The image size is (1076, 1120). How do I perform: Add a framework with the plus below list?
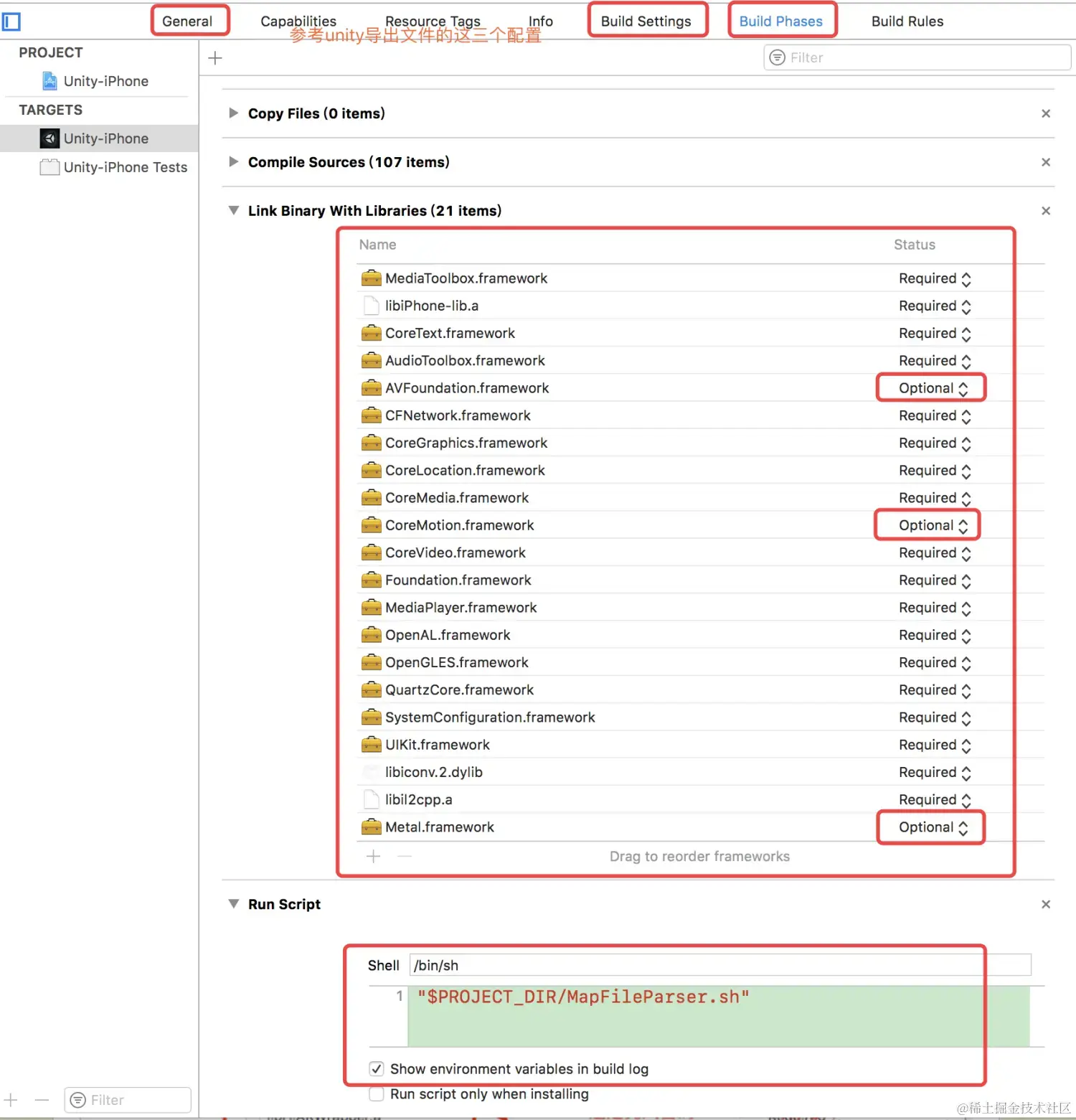tap(373, 856)
